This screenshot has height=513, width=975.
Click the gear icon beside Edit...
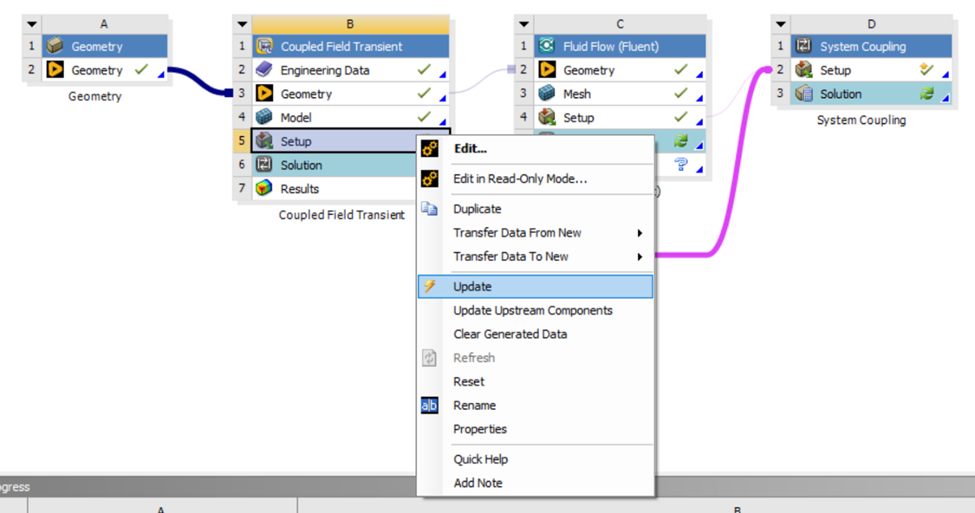[x=430, y=149]
